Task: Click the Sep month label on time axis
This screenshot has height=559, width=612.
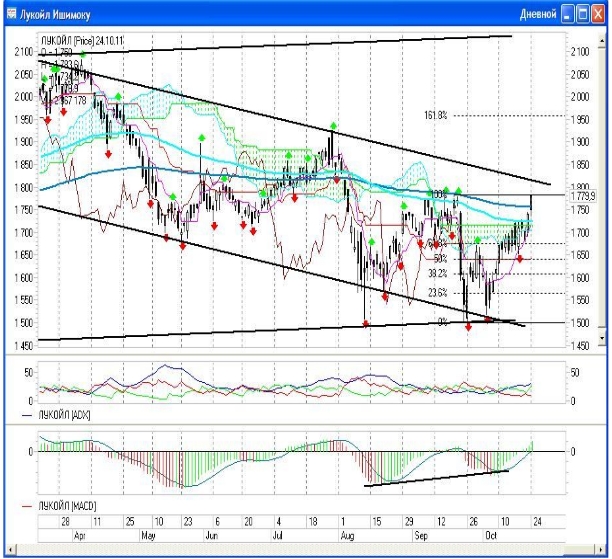Action: (x=421, y=536)
